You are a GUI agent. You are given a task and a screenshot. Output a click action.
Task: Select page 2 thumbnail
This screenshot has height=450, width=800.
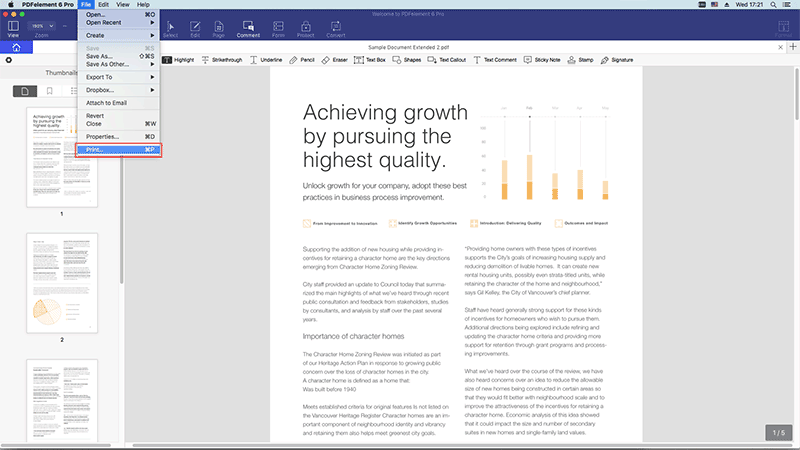(62, 283)
